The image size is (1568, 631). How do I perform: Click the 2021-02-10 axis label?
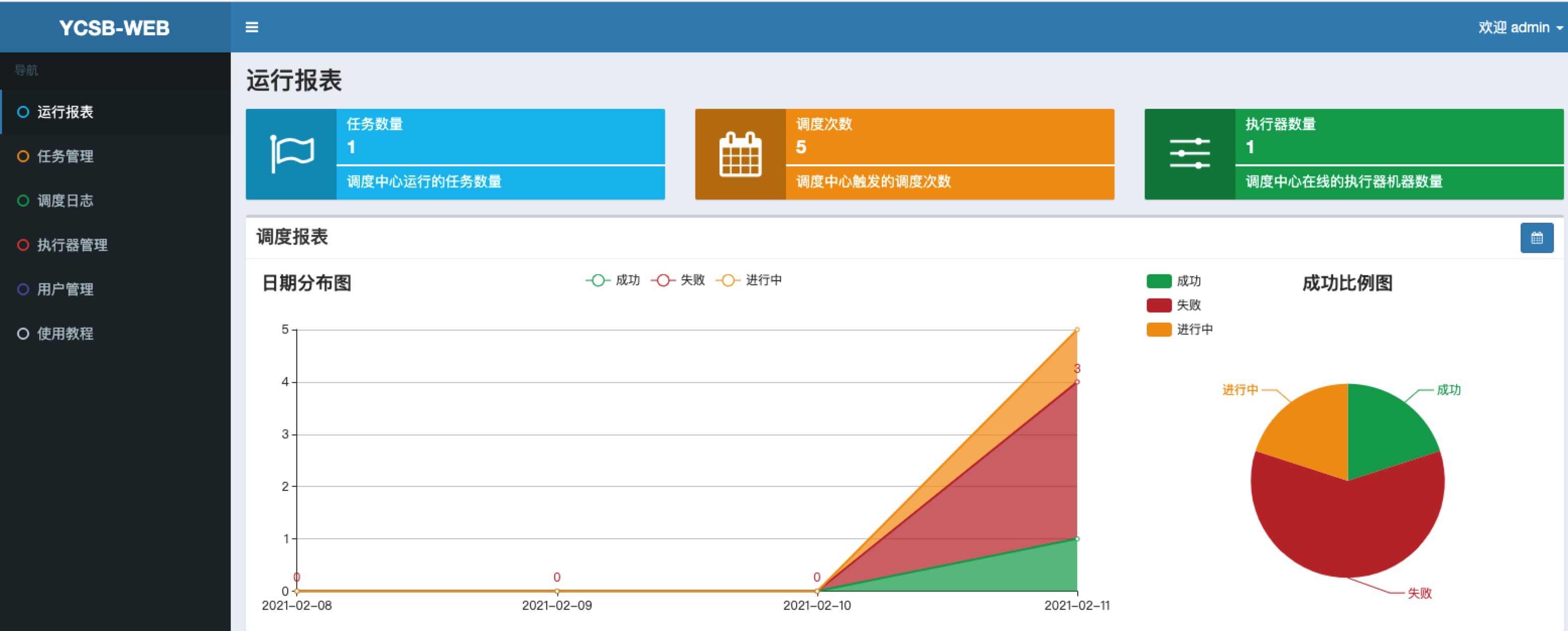817,605
